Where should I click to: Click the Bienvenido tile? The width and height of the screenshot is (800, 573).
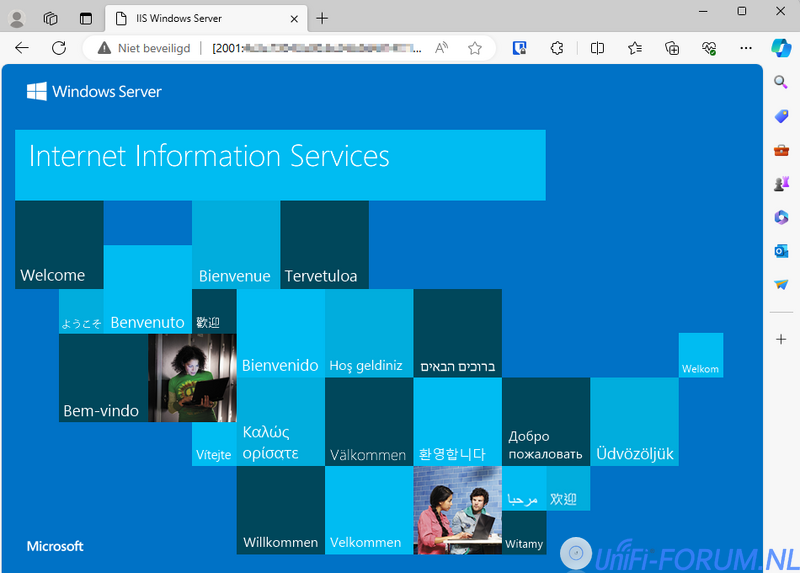click(280, 333)
